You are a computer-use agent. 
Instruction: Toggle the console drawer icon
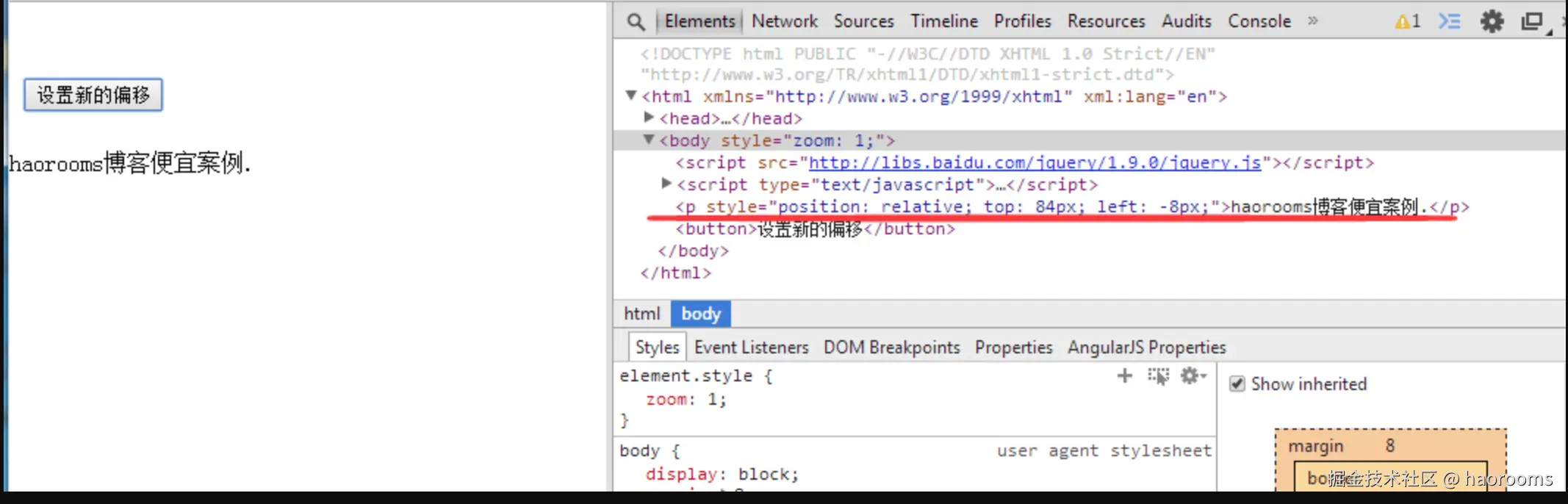1450,21
